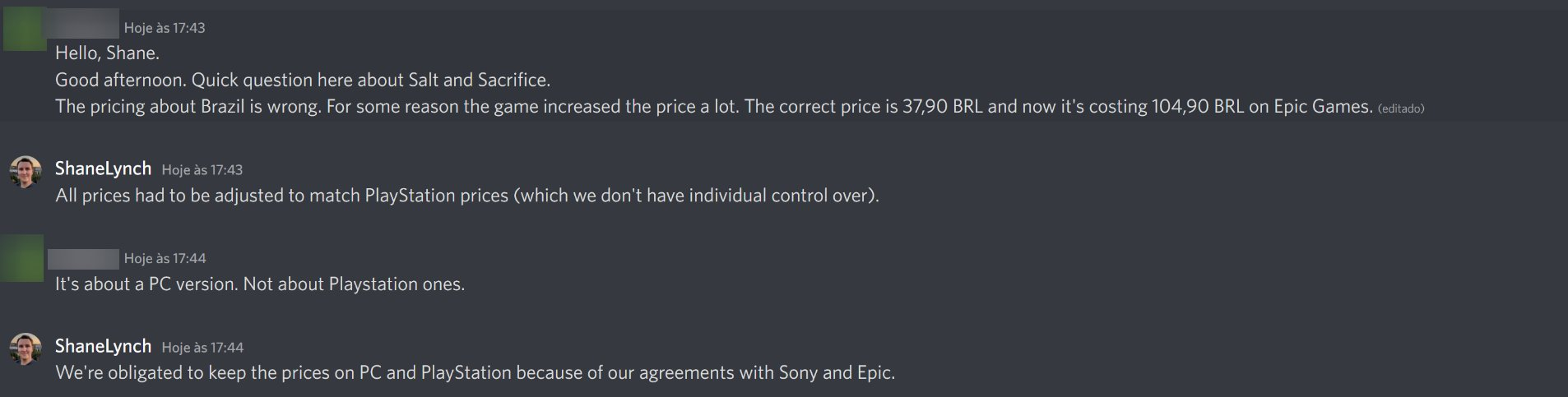Click the "Hoje às 17:44" timestamp next to ShaneLynch
The height and width of the screenshot is (397, 1568).
click(x=202, y=348)
